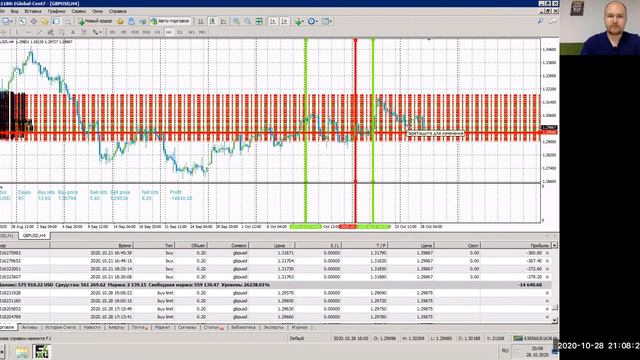The height and width of the screenshot is (360, 640).
Task: Delete buy limit order at 1.29570
Action: tap(547, 293)
